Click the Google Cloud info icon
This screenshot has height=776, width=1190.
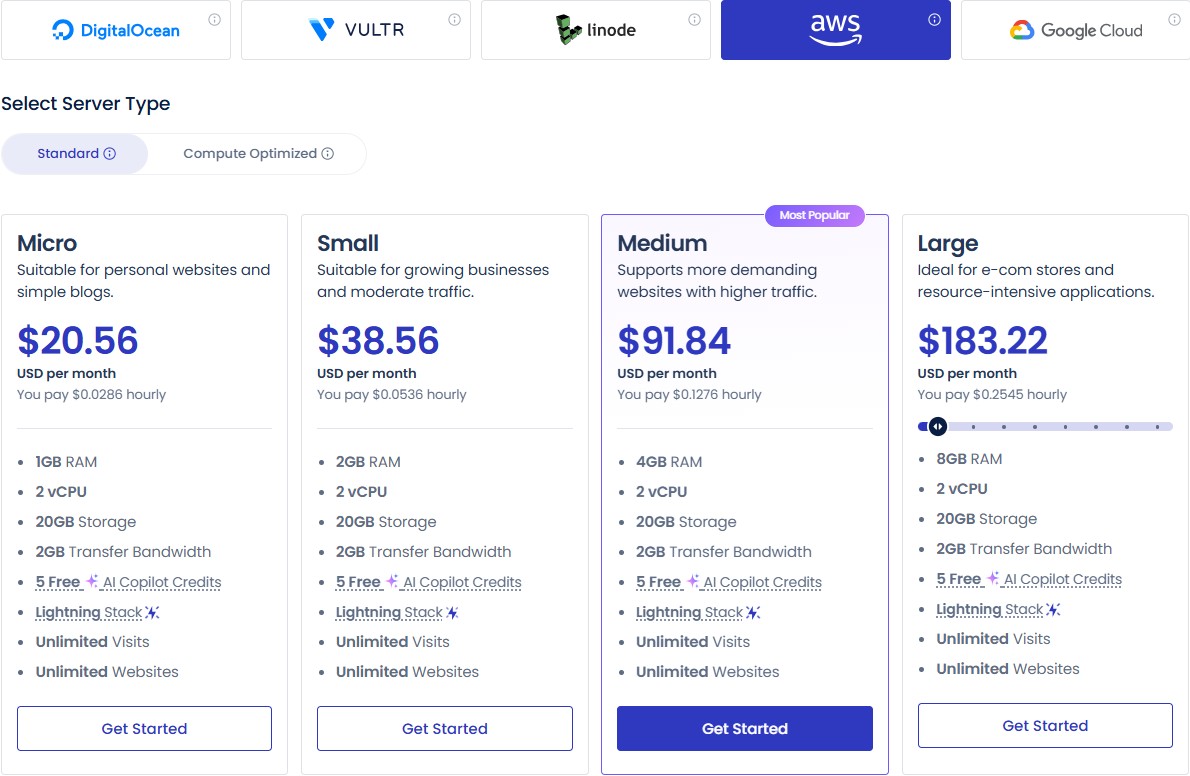tap(1173, 17)
